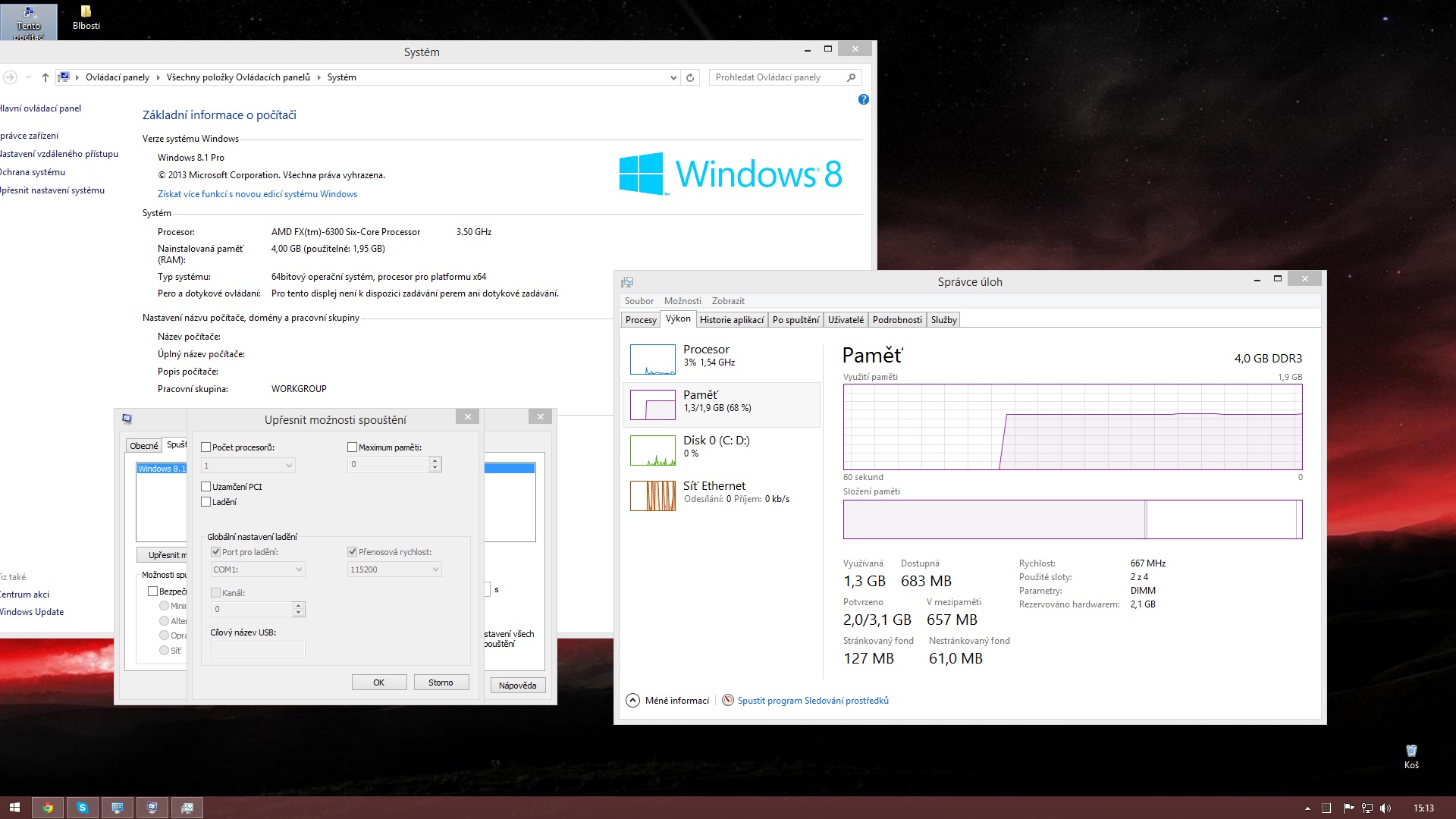Toggle the Přenosová rychlost checkbox
The image size is (1456, 819).
point(352,552)
